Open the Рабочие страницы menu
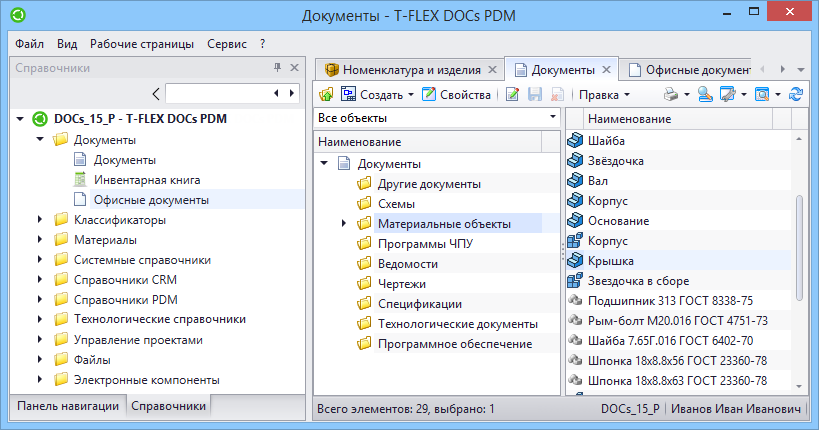 pyautogui.click(x=142, y=44)
